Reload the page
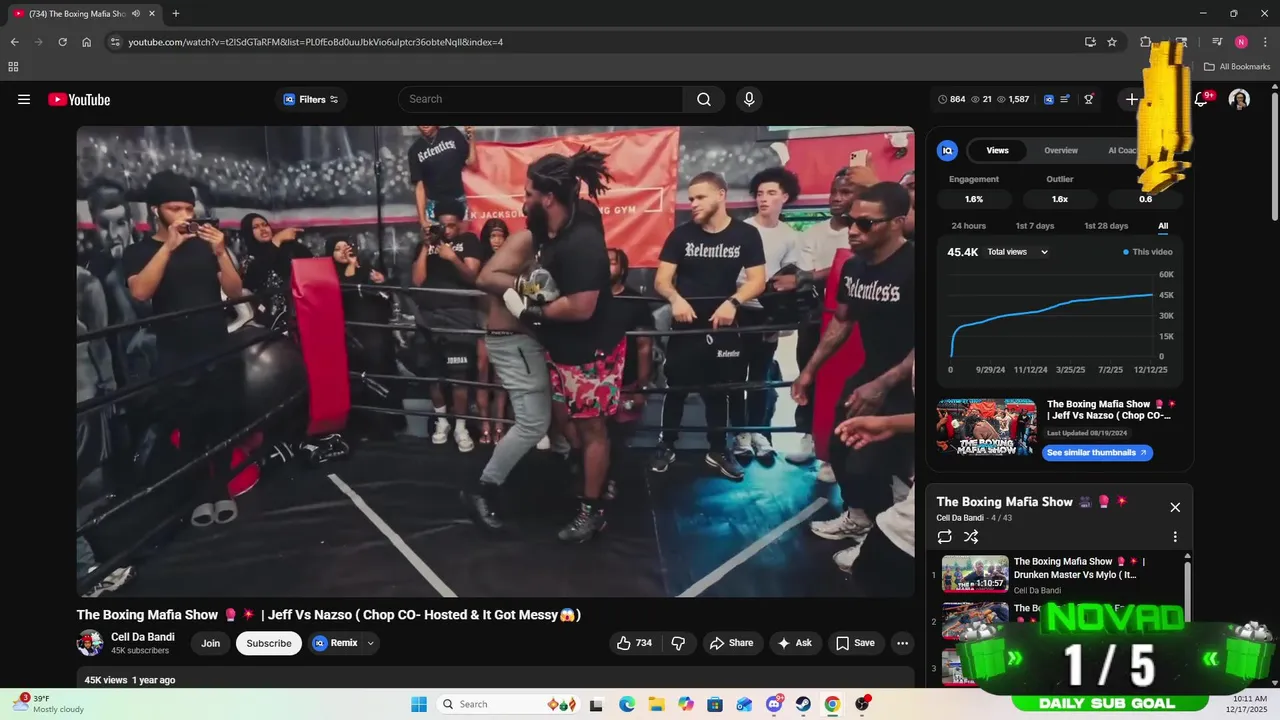 coord(62,42)
